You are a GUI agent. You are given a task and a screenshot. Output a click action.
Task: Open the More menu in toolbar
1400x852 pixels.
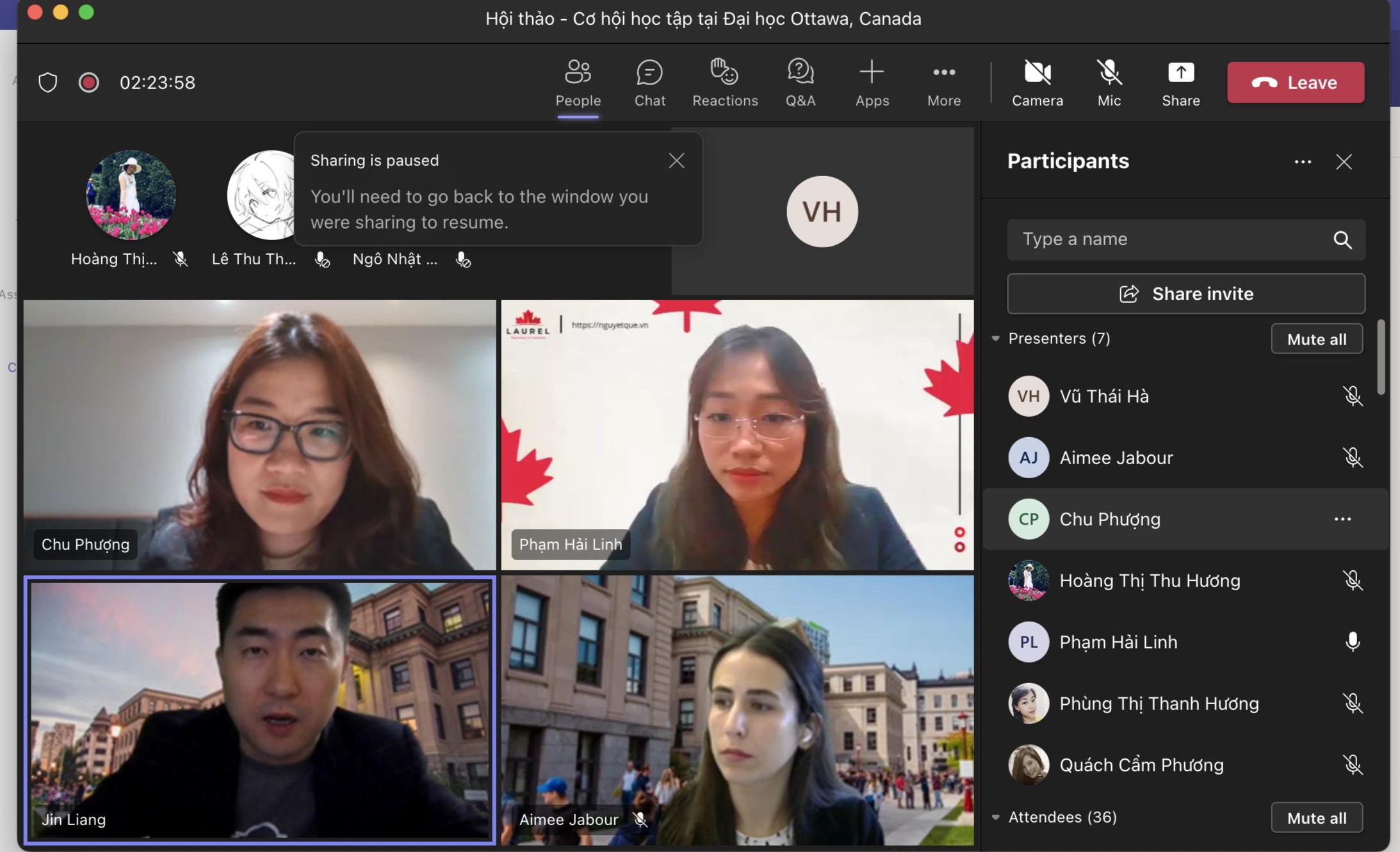tap(943, 73)
